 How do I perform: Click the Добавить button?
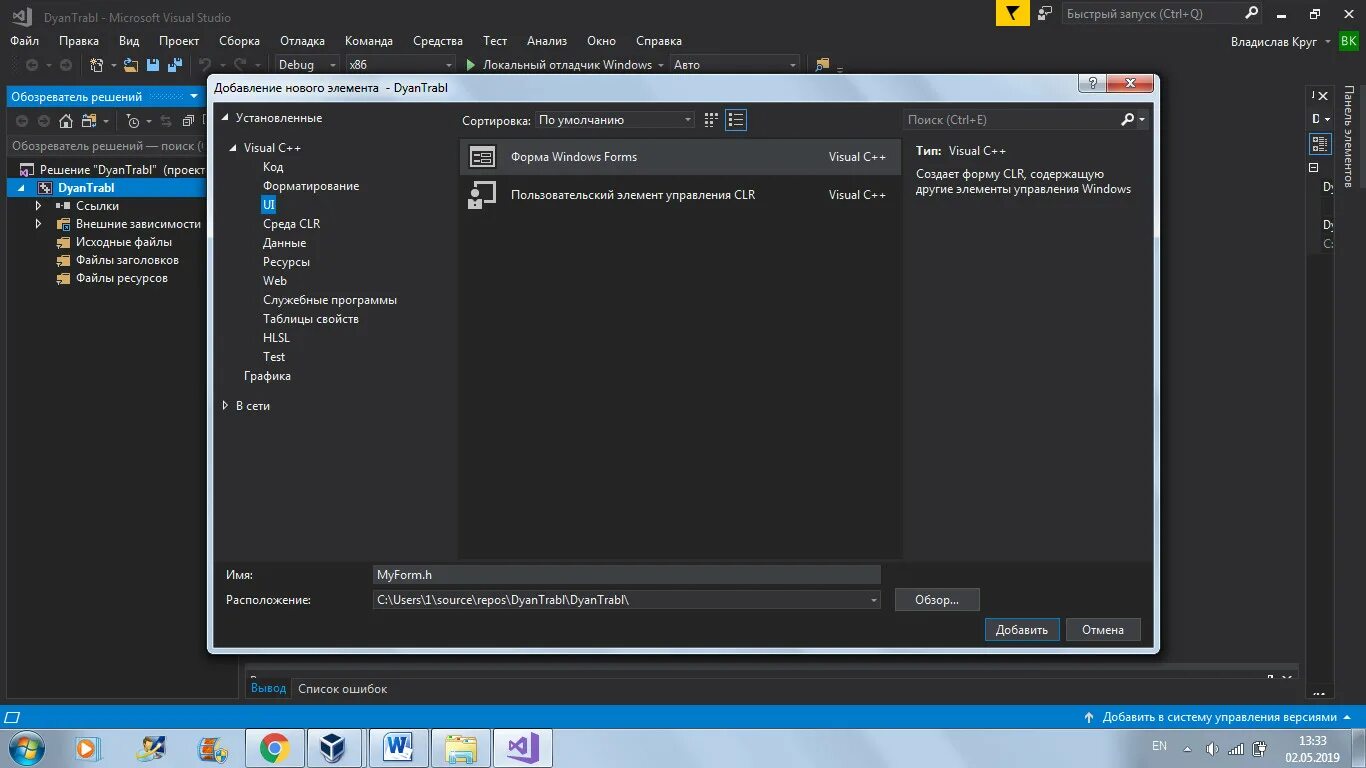pyautogui.click(x=1022, y=630)
